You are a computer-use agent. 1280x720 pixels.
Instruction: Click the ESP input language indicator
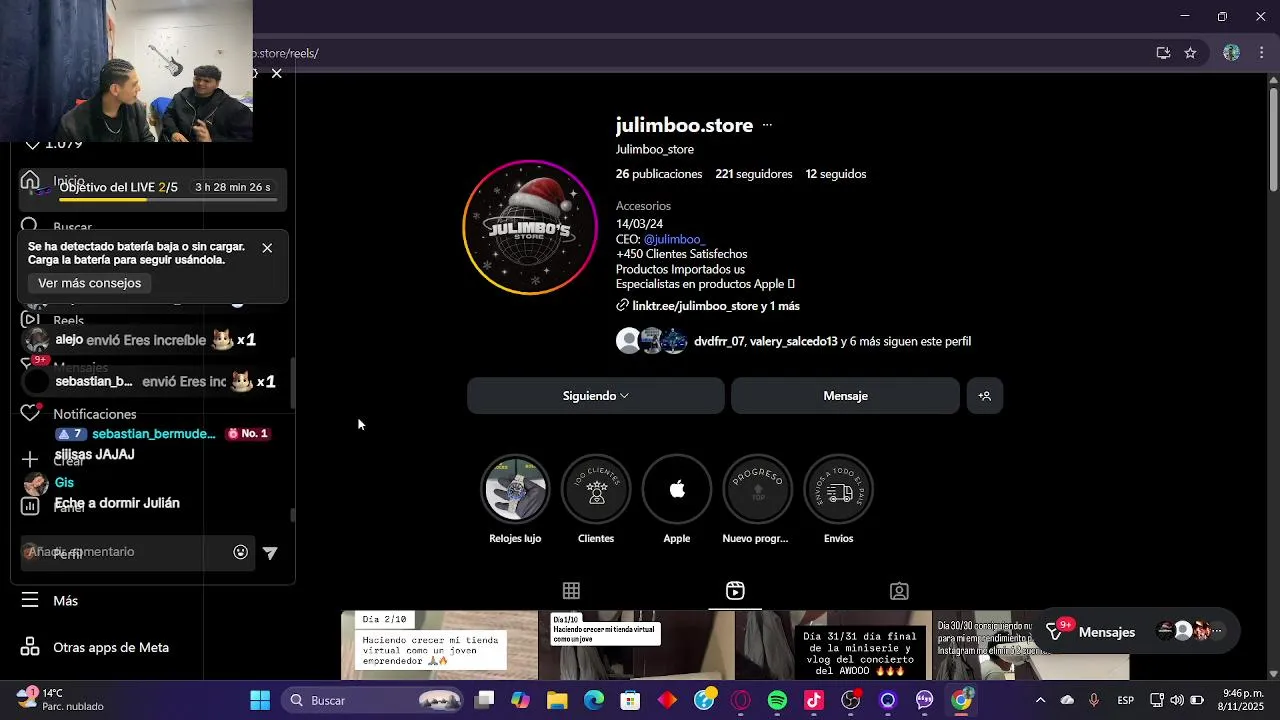click(1126, 700)
